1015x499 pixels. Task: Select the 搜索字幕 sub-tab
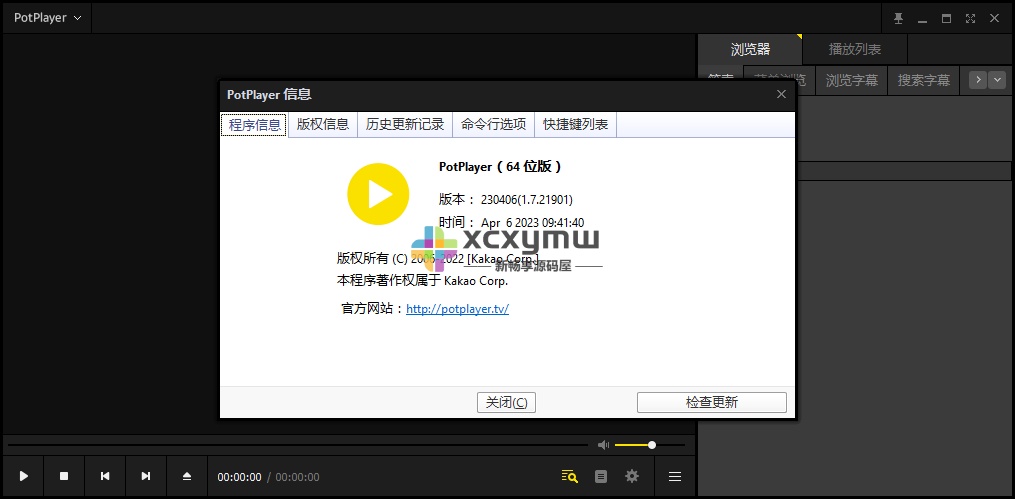[924, 80]
